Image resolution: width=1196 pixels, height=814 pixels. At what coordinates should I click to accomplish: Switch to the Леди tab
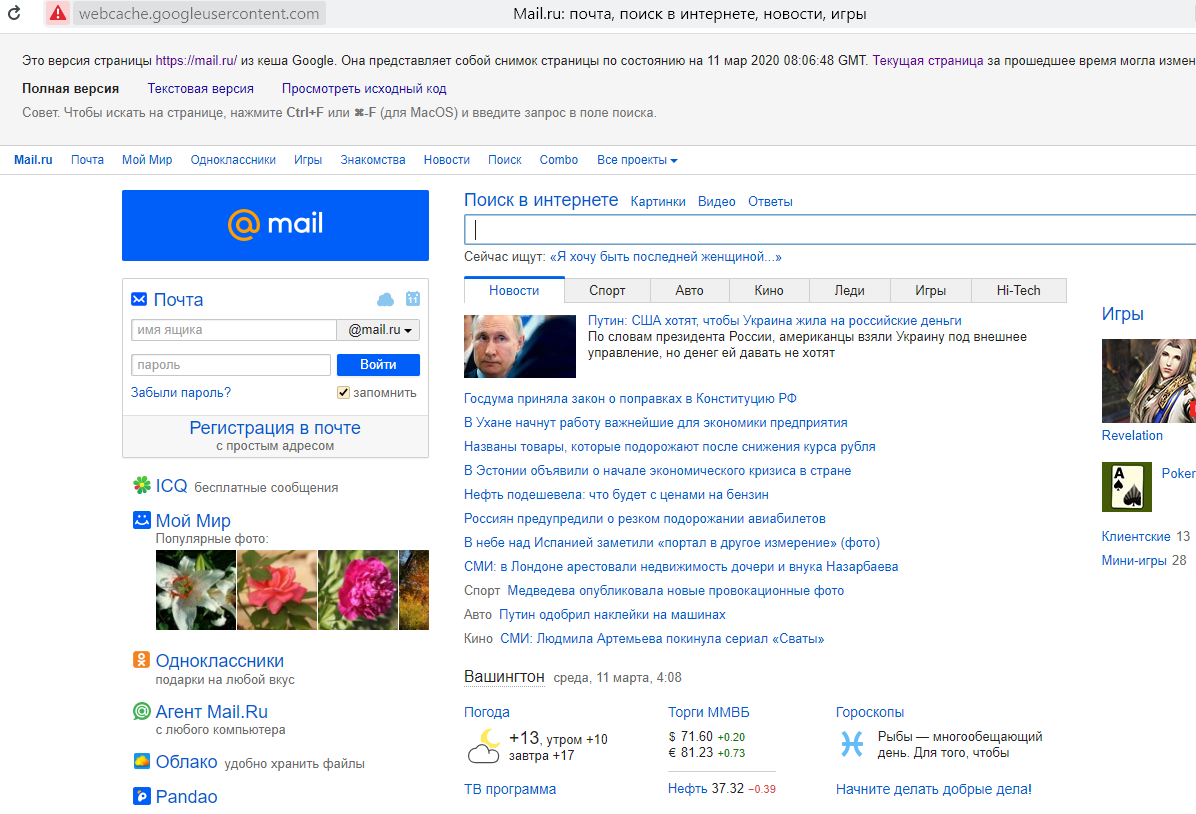pyautogui.click(x=849, y=291)
